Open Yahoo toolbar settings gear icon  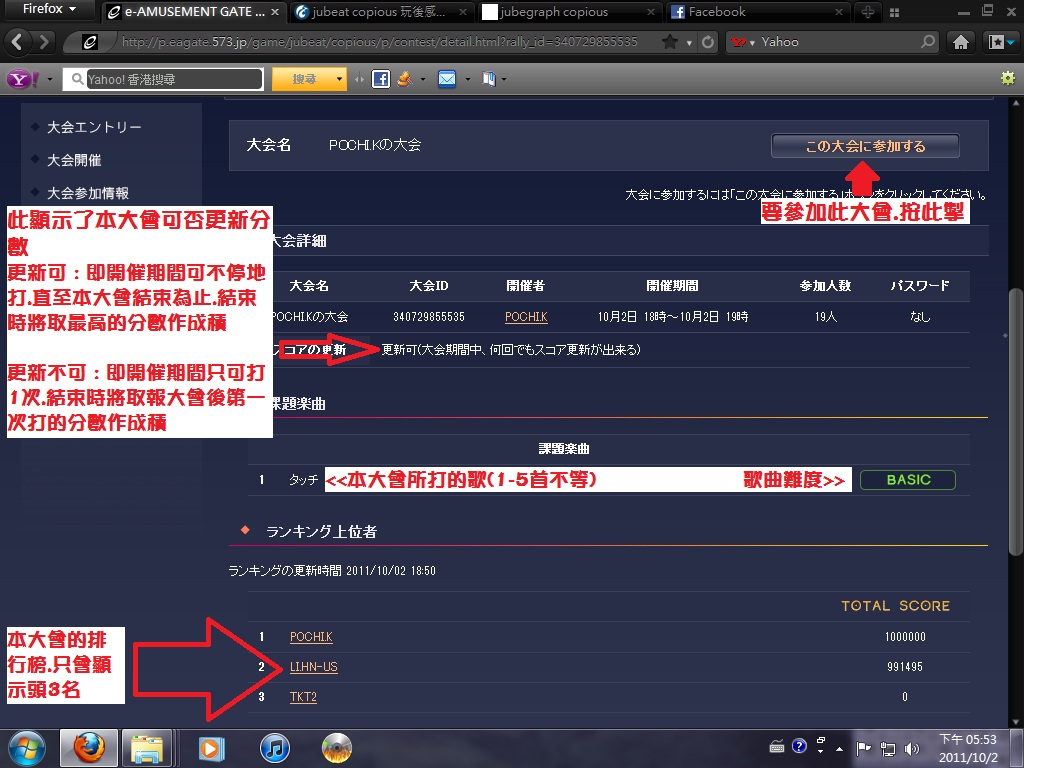[x=1007, y=78]
